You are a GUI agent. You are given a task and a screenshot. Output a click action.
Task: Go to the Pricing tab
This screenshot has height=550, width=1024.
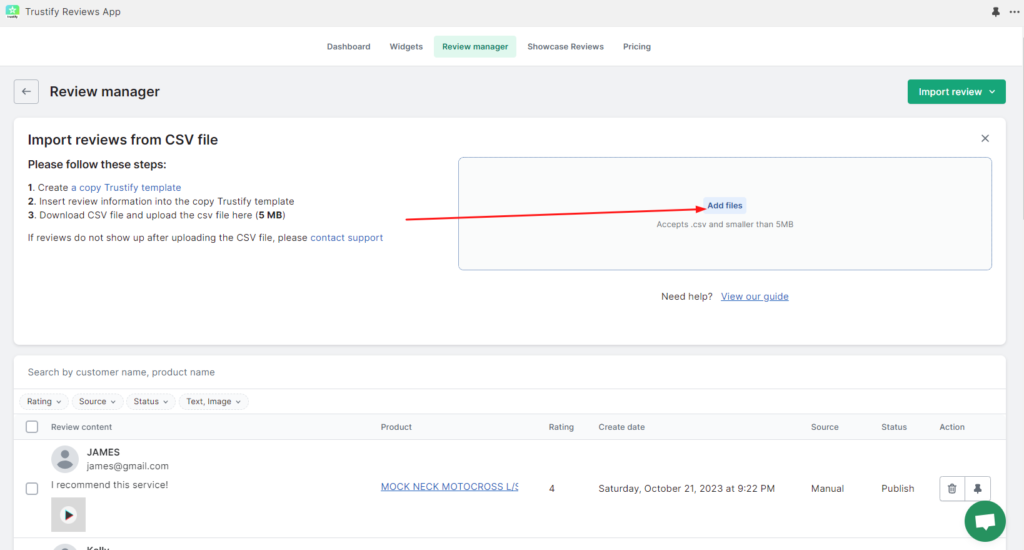(x=636, y=46)
